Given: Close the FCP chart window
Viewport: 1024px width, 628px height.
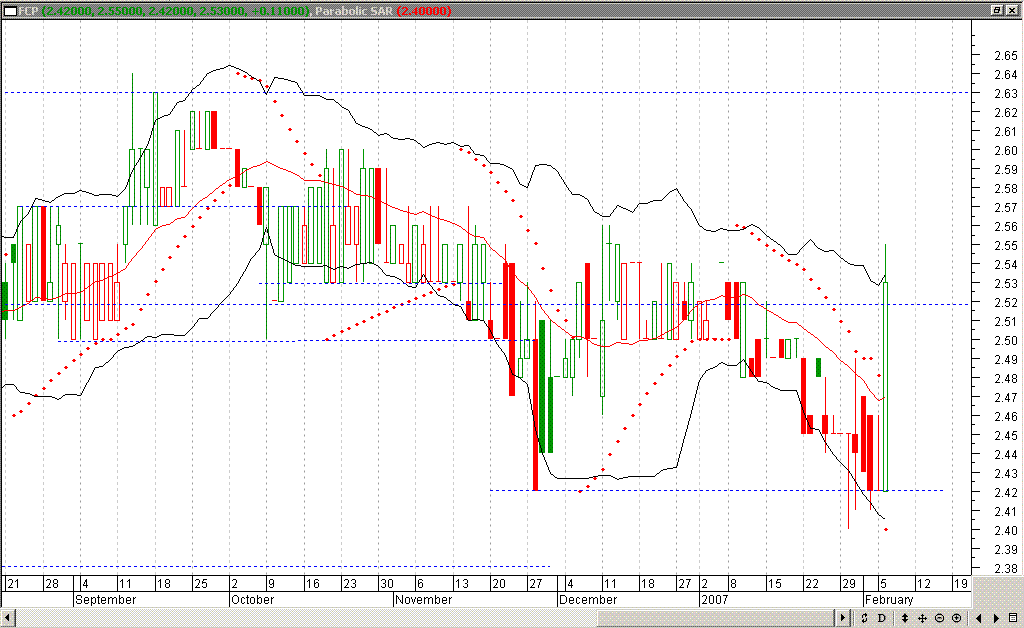Looking at the screenshot, I should pos(1012,10).
